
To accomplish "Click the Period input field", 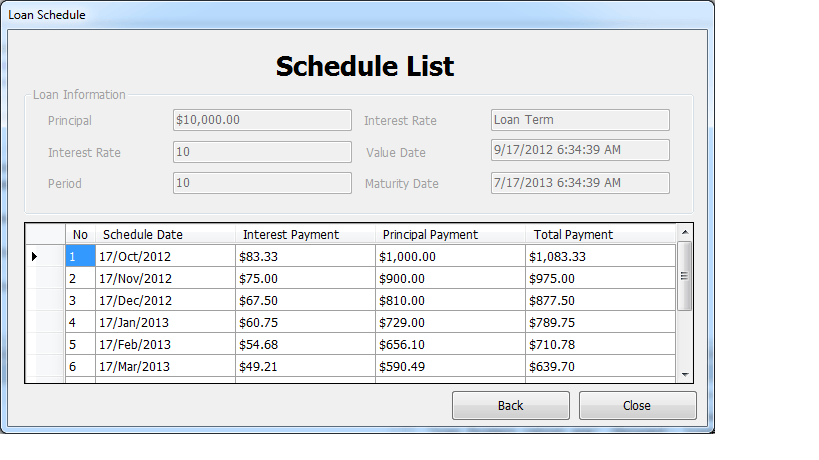I will [262, 183].
